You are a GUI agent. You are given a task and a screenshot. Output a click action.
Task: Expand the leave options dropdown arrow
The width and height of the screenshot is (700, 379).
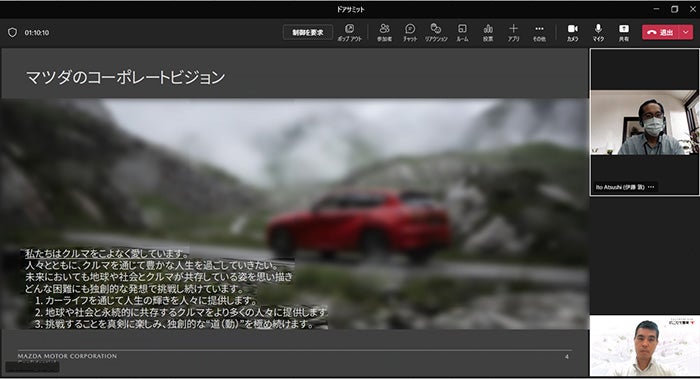pos(686,33)
